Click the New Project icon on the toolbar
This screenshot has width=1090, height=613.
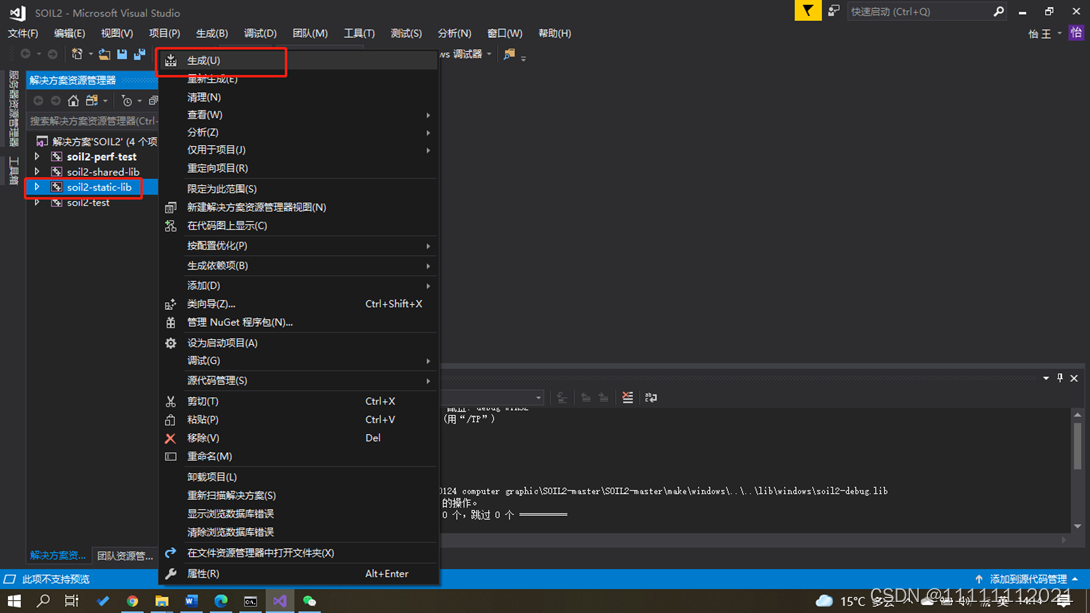(77, 53)
